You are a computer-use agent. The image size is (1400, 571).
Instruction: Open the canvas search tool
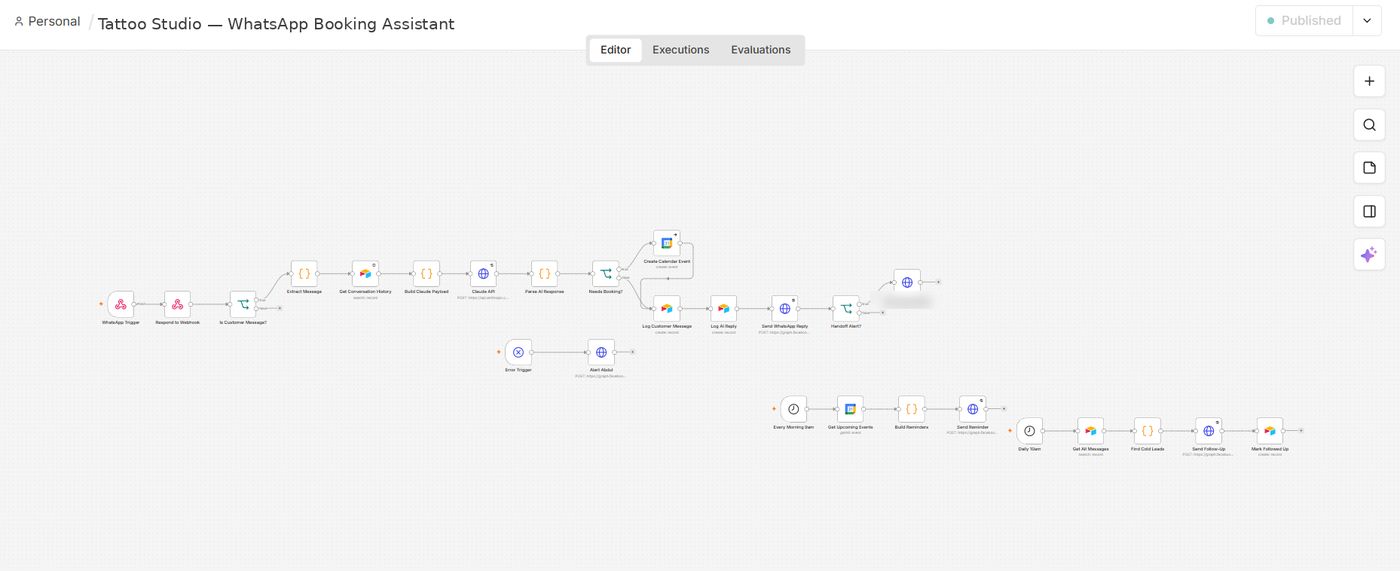click(x=1369, y=125)
